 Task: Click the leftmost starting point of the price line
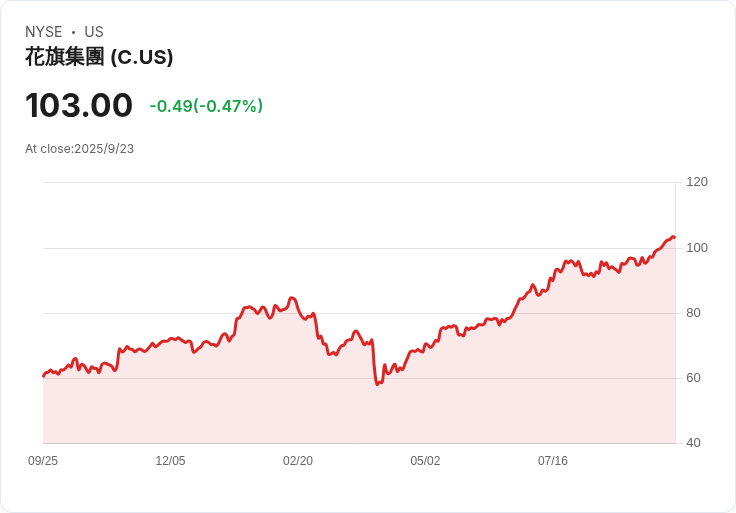tap(43, 376)
